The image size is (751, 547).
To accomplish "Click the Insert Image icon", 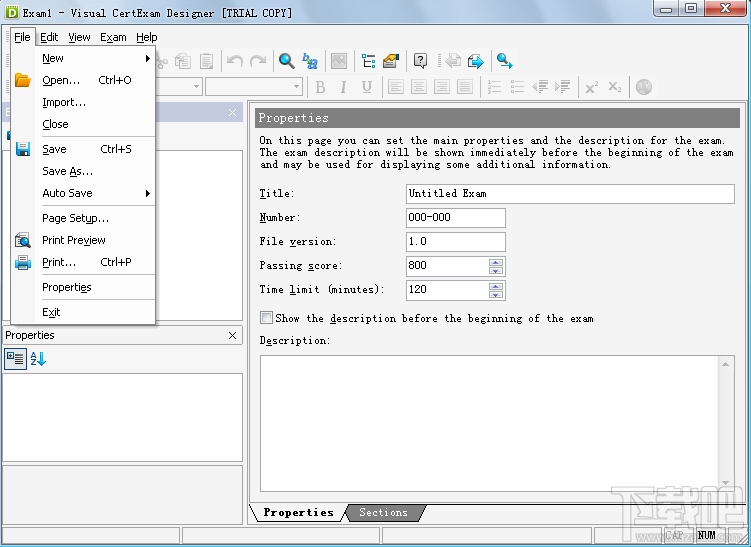I will [339, 61].
